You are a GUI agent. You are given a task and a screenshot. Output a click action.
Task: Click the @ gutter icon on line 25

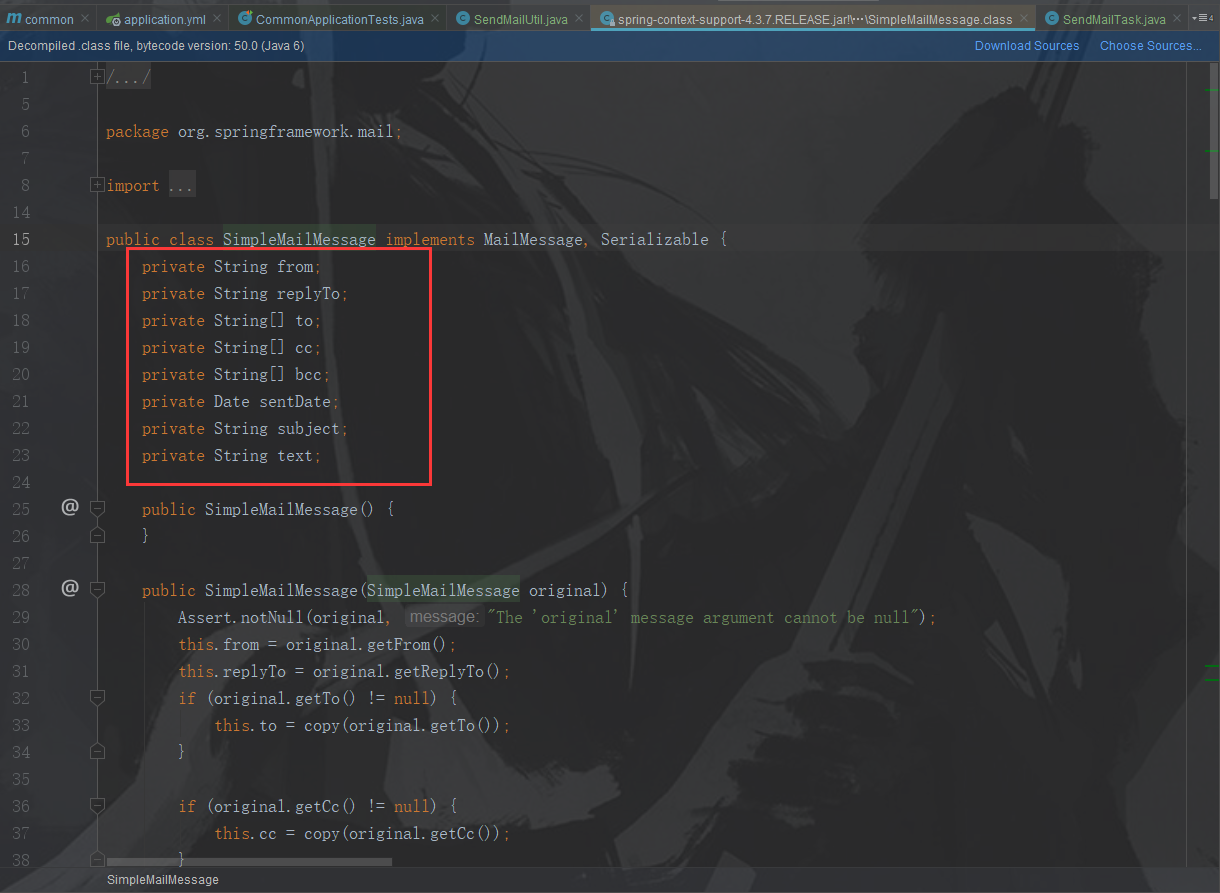click(x=69, y=507)
